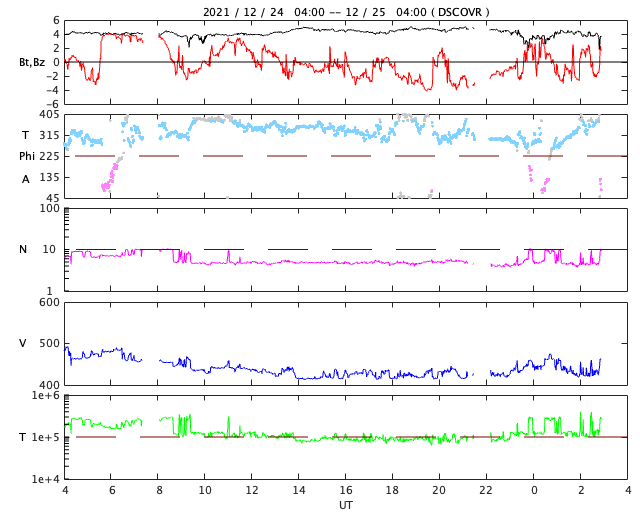Click the T label above Phi
Viewport: 640px width, 512px height.
[25, 135]
